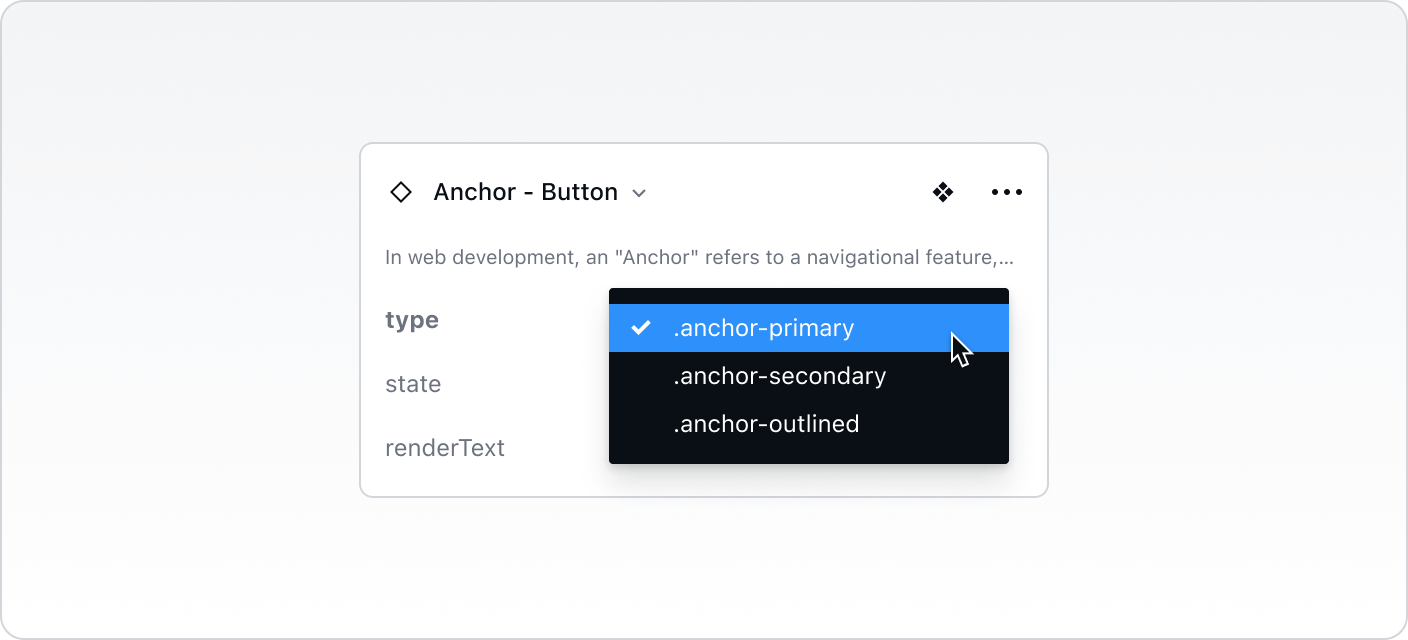Viewport: 1408px width, 640px height.
Task: Click empty white space below the renderText label
Action: click(480, 480)
